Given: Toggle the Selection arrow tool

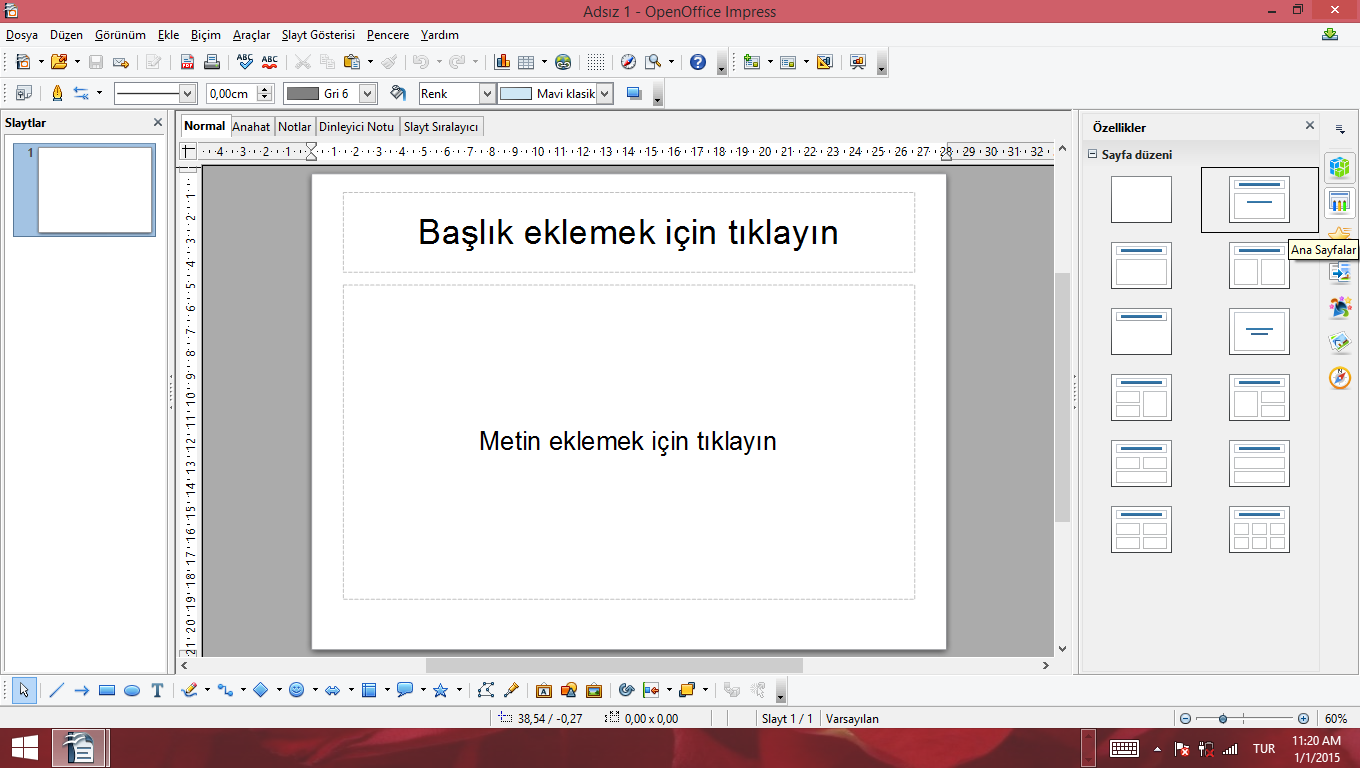Looking at the screenshot, I should tap(25, 690).
